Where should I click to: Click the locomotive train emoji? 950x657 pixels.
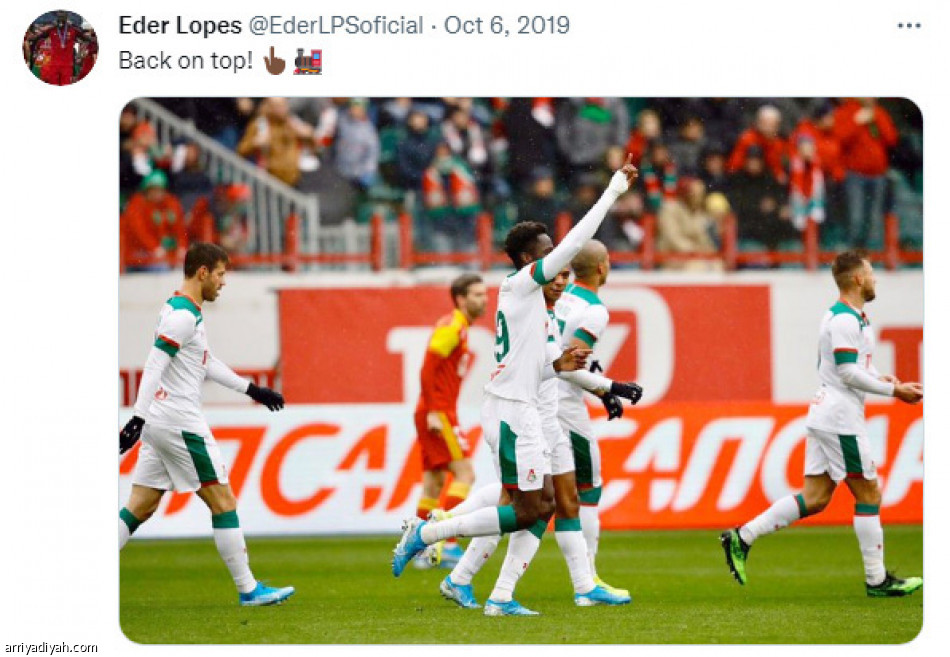pos(308,61)
